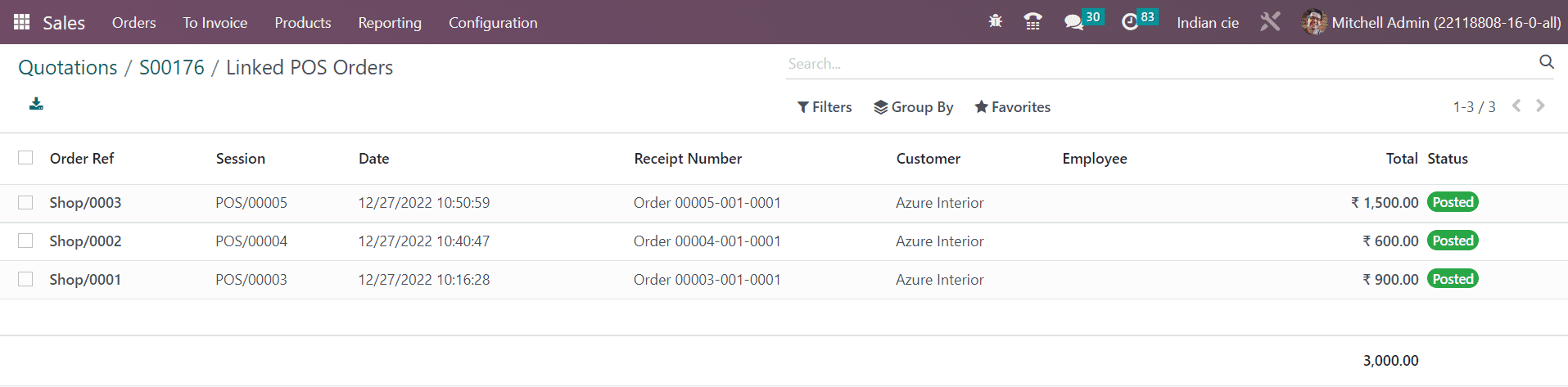The width and height of the screenshot is (1568, 387).
Task: Go back to S00176 breadcrumb
Action: pos(172,67)
